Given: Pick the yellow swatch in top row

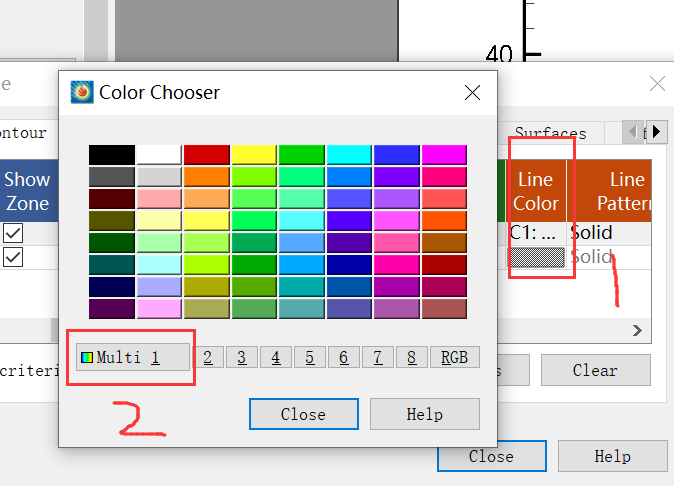Looking at the screenshot, I should coord(254,155).
